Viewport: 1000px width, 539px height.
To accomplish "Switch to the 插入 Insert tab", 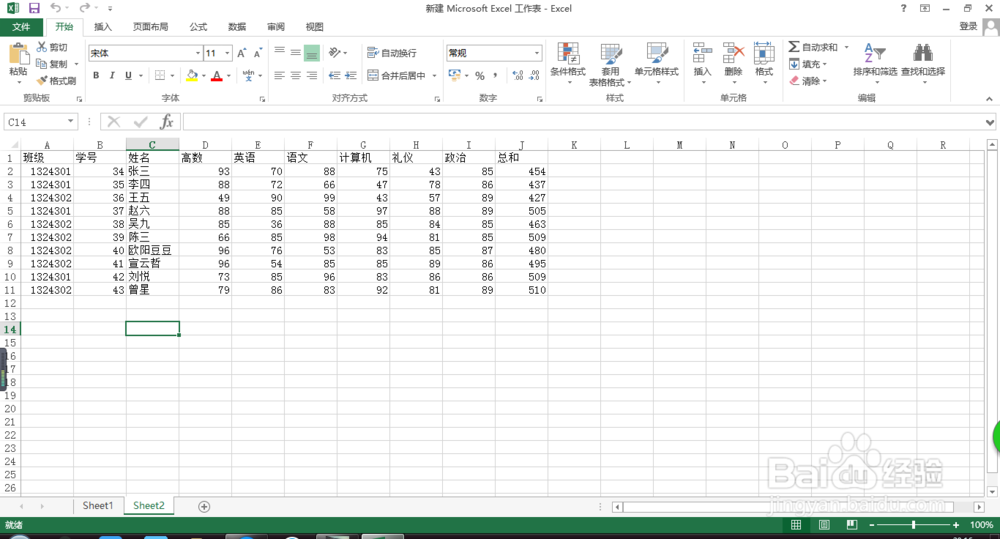I will [x=103, y=27].
